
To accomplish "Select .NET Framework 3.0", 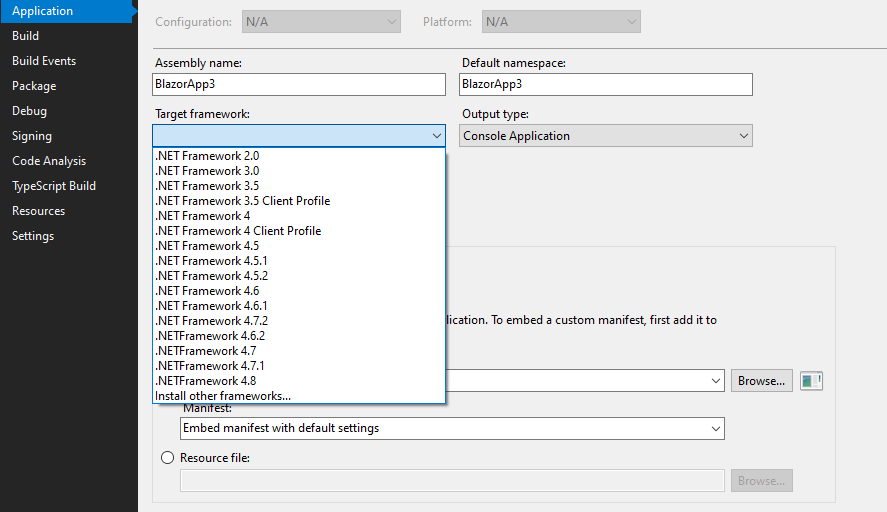I will pyautogui.click(x=299, y=171).
